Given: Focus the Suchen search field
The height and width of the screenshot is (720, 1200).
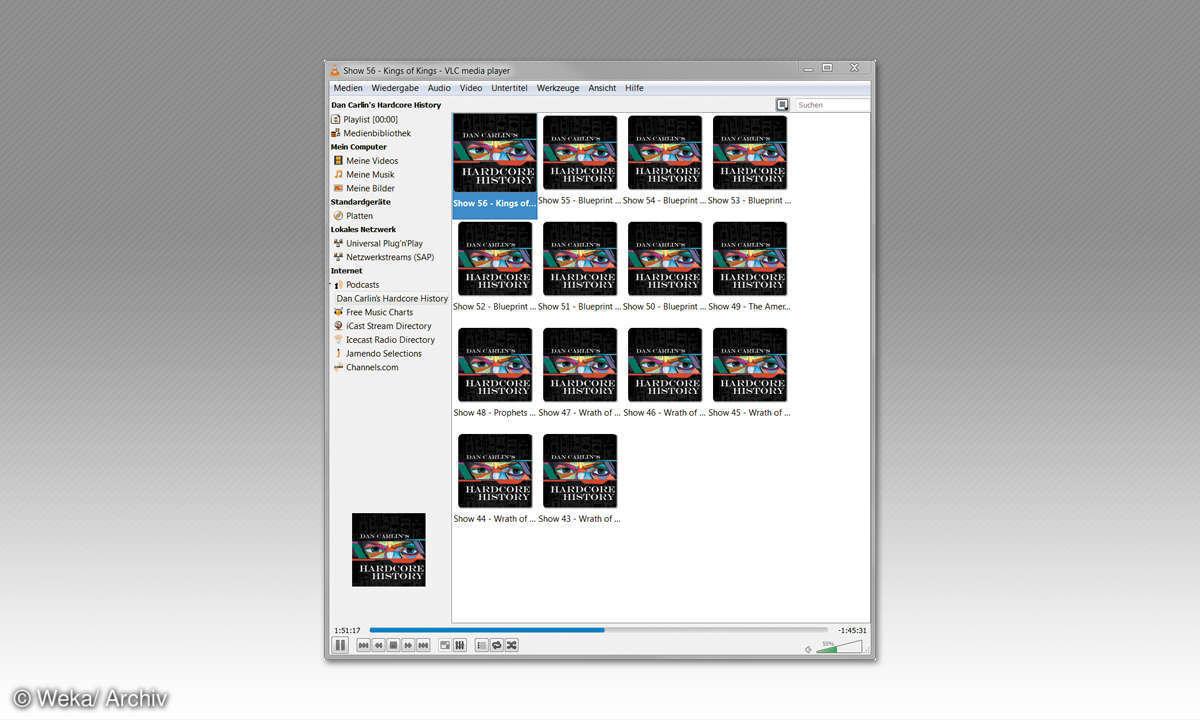Looking at the screenshot, I should click(x=832, y=105).
